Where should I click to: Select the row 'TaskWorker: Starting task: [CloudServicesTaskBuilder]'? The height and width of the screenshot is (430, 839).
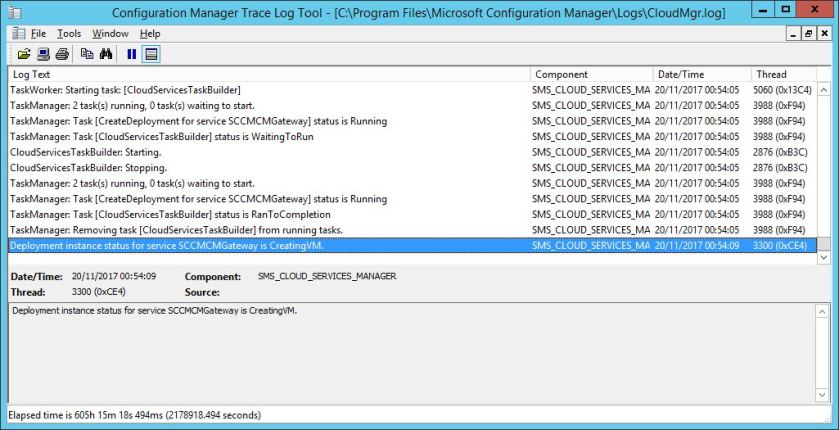[x=412, y=90]
